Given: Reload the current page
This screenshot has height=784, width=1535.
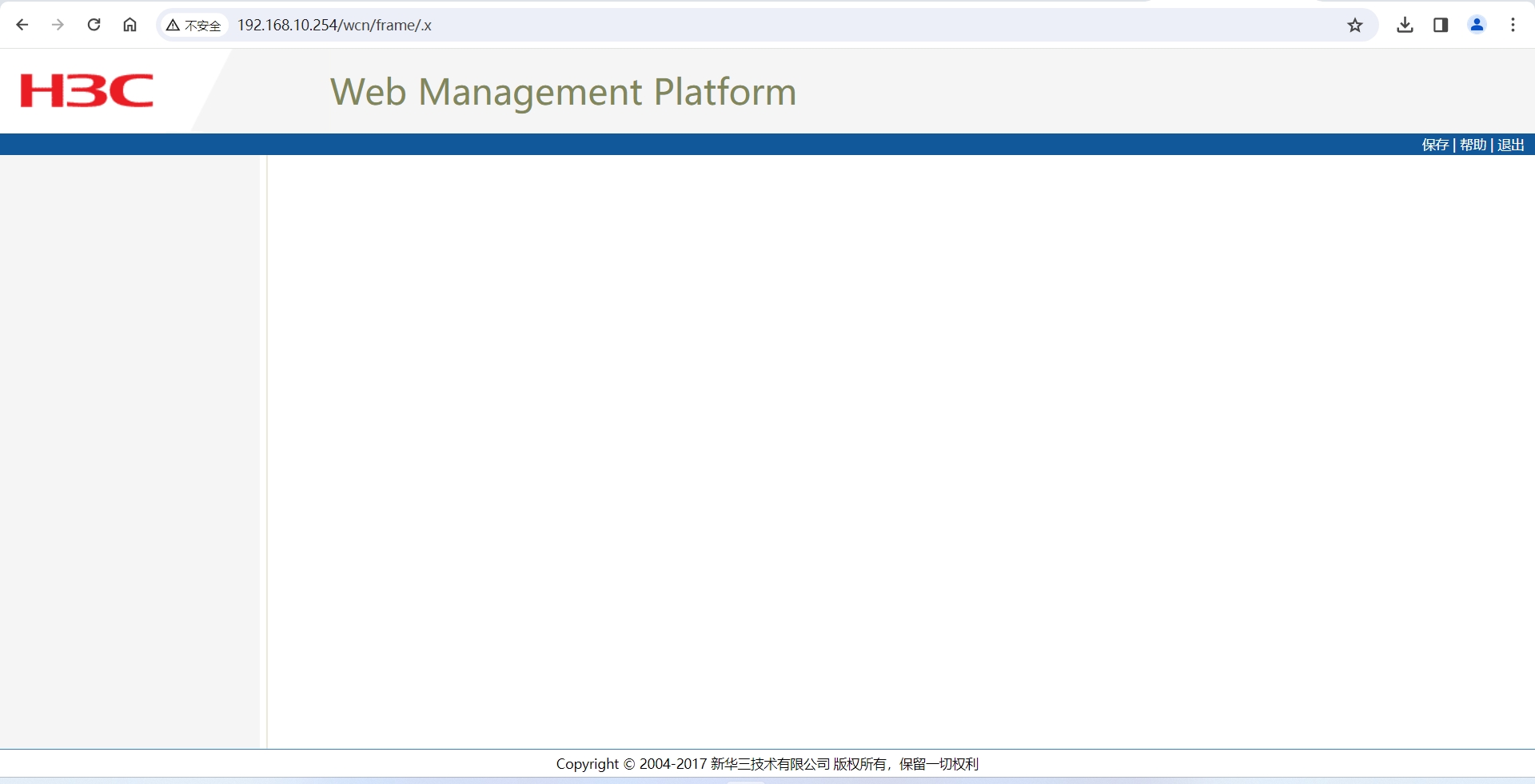Looking at the screenshot, I should (x=94, y=25).
